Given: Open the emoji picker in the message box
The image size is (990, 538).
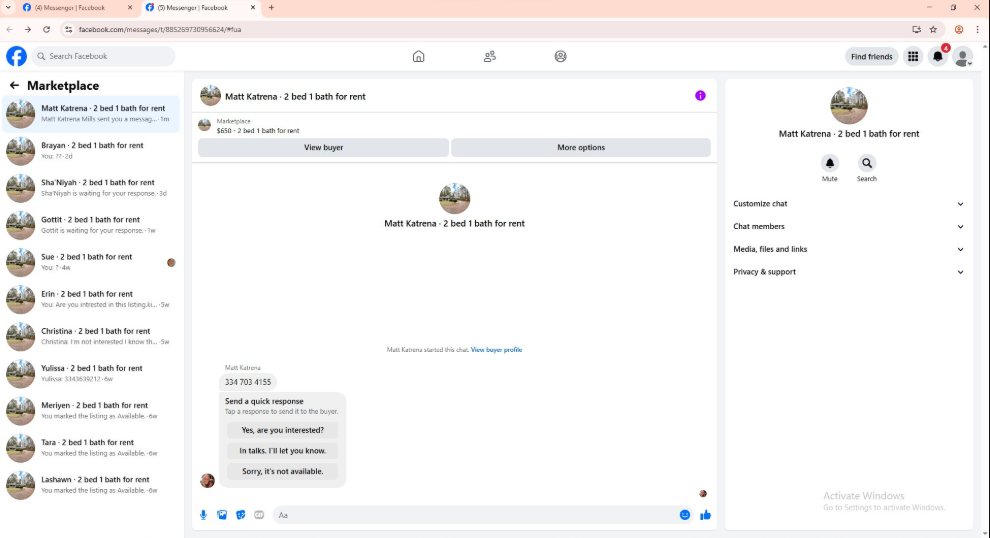Looking at the screenshot, I should pos(684,515).
